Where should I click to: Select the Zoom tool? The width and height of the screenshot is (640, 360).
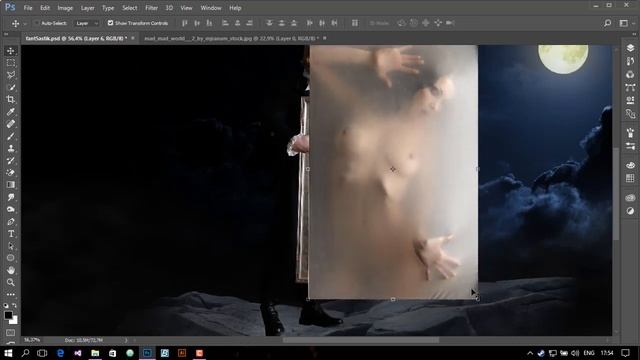[11, 282]
